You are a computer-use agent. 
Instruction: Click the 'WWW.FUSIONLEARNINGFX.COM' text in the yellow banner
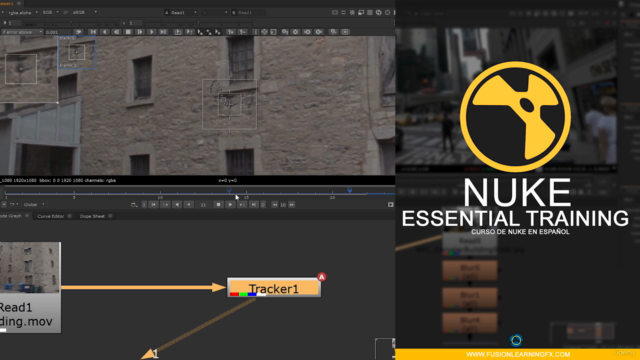(x=518, y=354)
